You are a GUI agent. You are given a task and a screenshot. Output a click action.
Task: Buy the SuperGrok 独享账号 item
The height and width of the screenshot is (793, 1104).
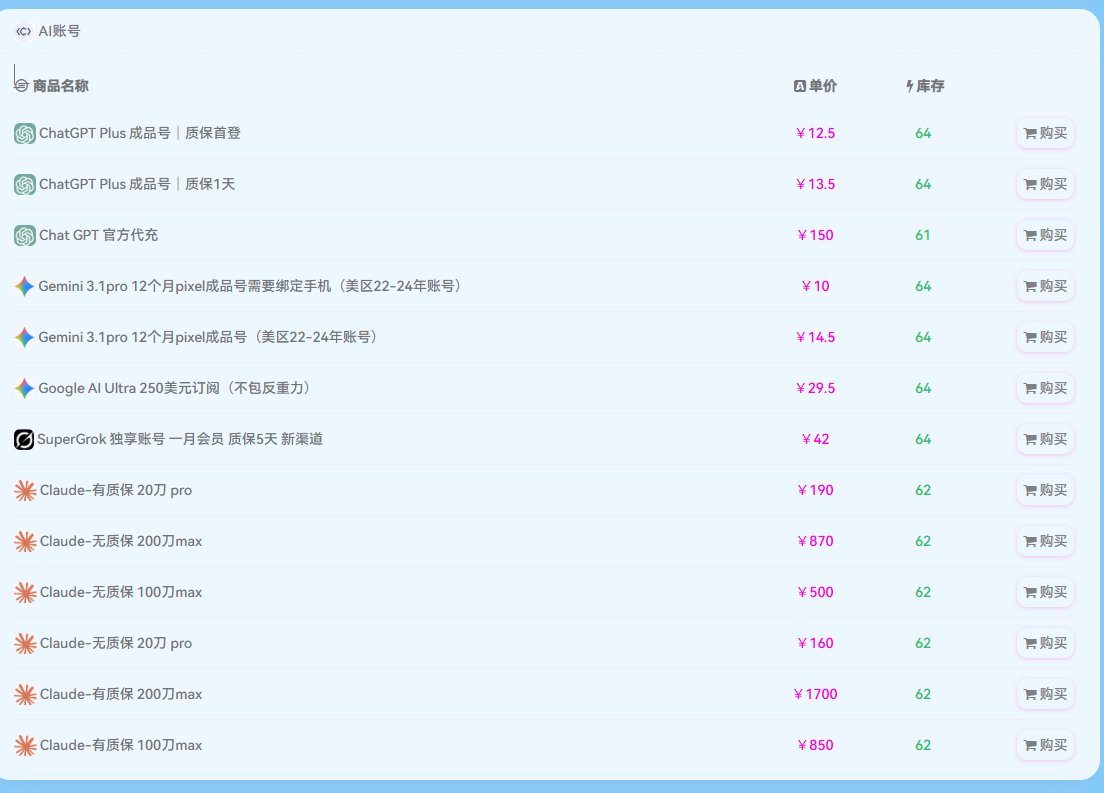[1045, 439]
